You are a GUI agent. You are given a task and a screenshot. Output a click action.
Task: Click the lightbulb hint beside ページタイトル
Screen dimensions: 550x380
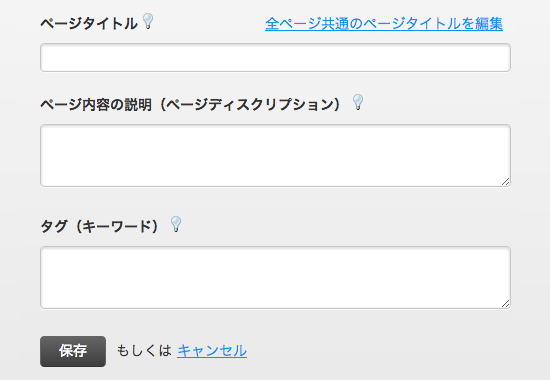pos(148,21)
